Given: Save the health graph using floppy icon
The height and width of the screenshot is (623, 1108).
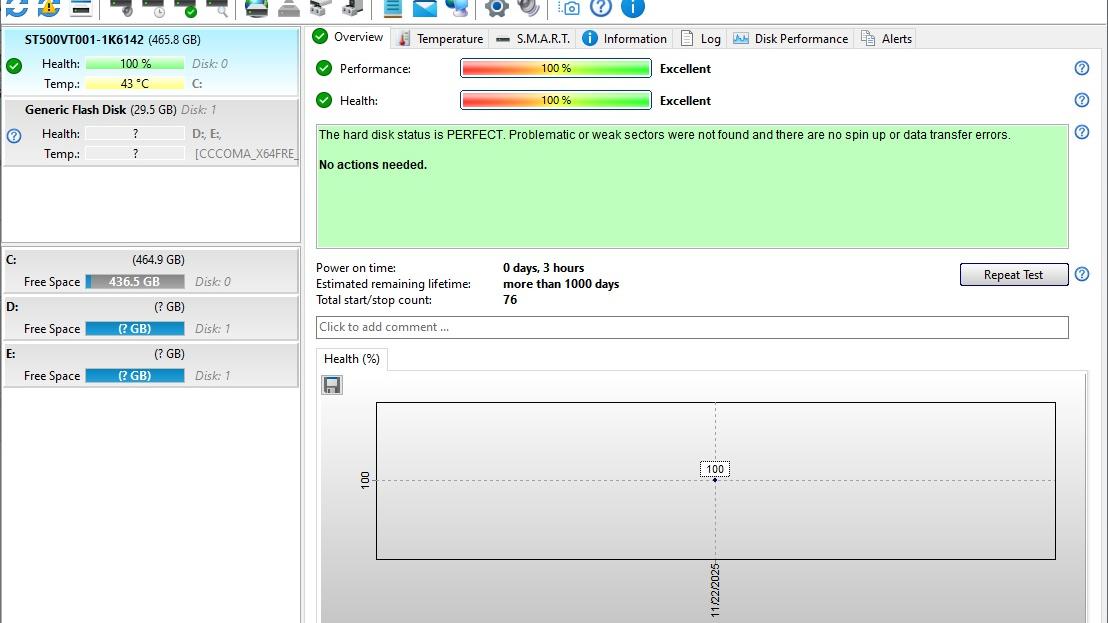Looking at the screenshot, I should [x=332, y=385].
